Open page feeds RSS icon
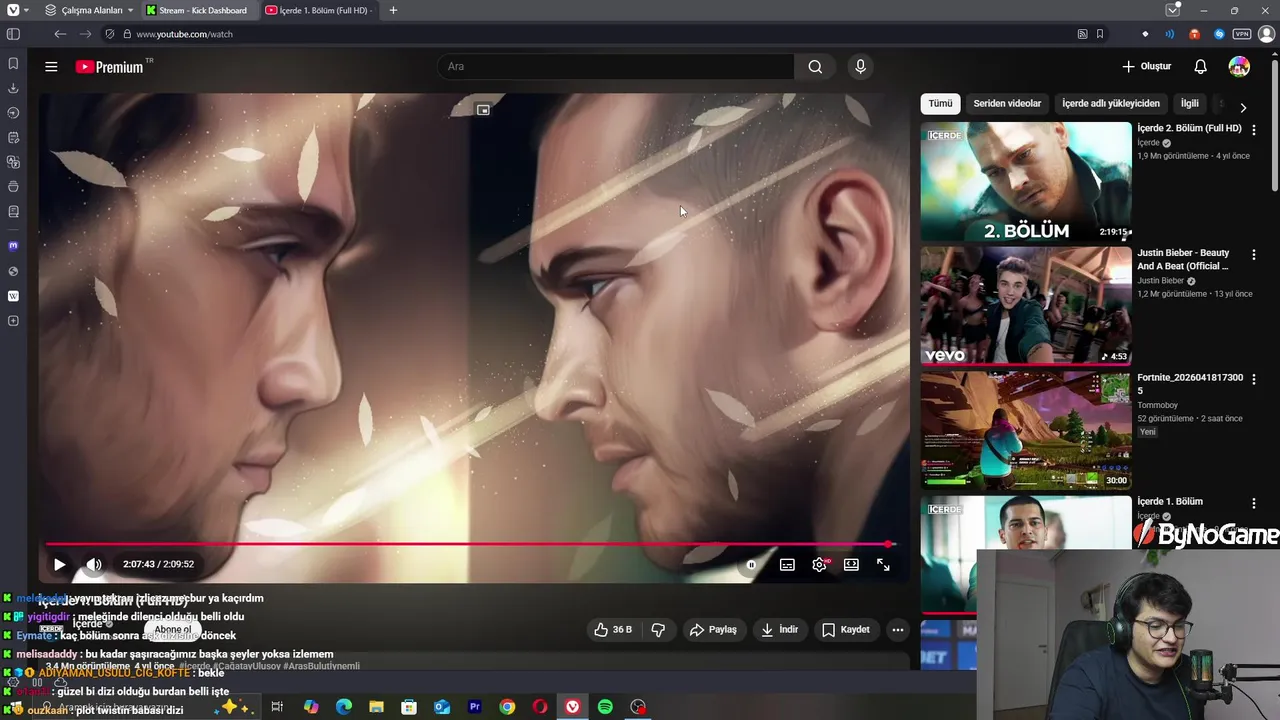 [1082, 34]
